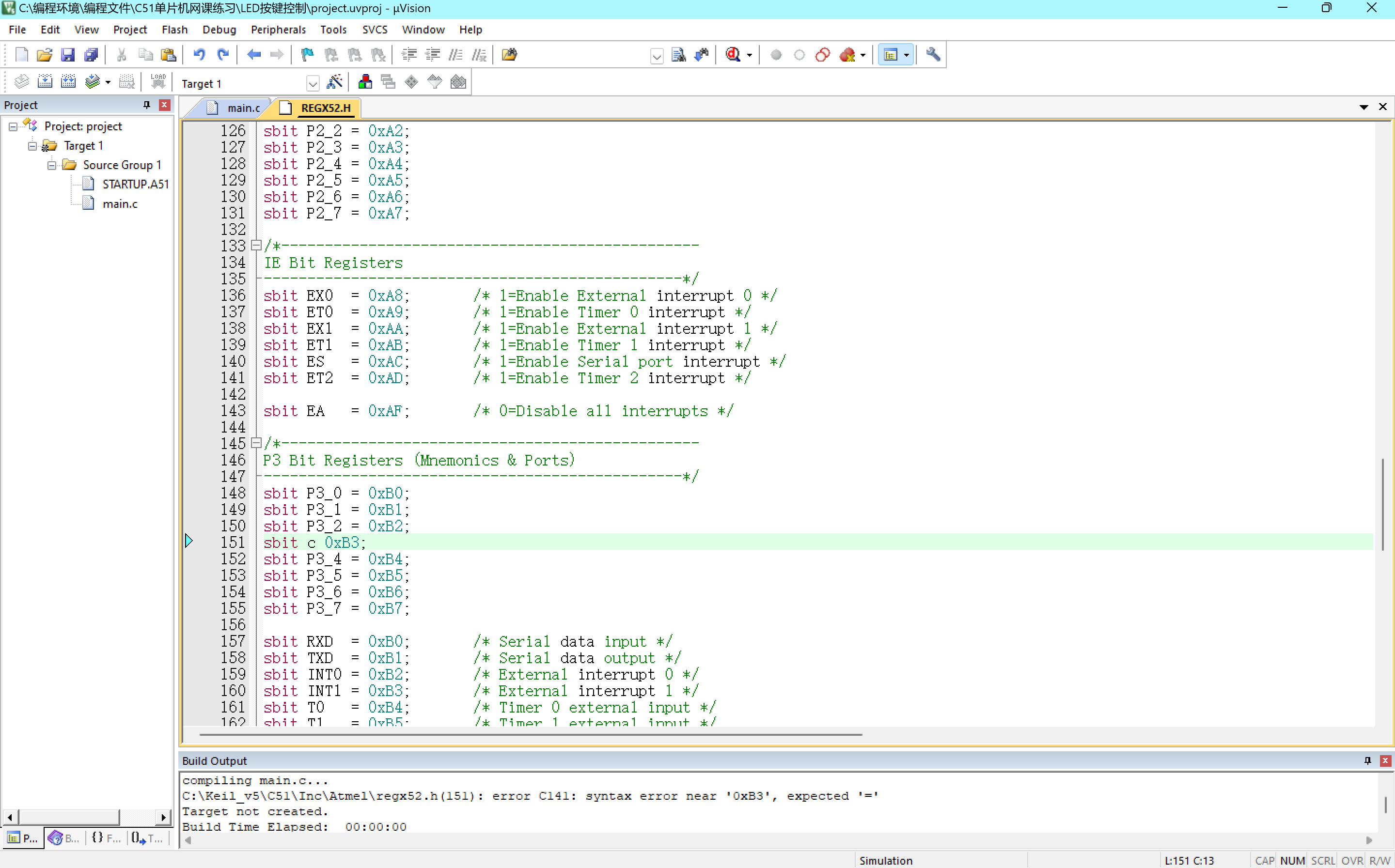Close the Build Output panel
Screen dimensions: 1395x868
1385,760
